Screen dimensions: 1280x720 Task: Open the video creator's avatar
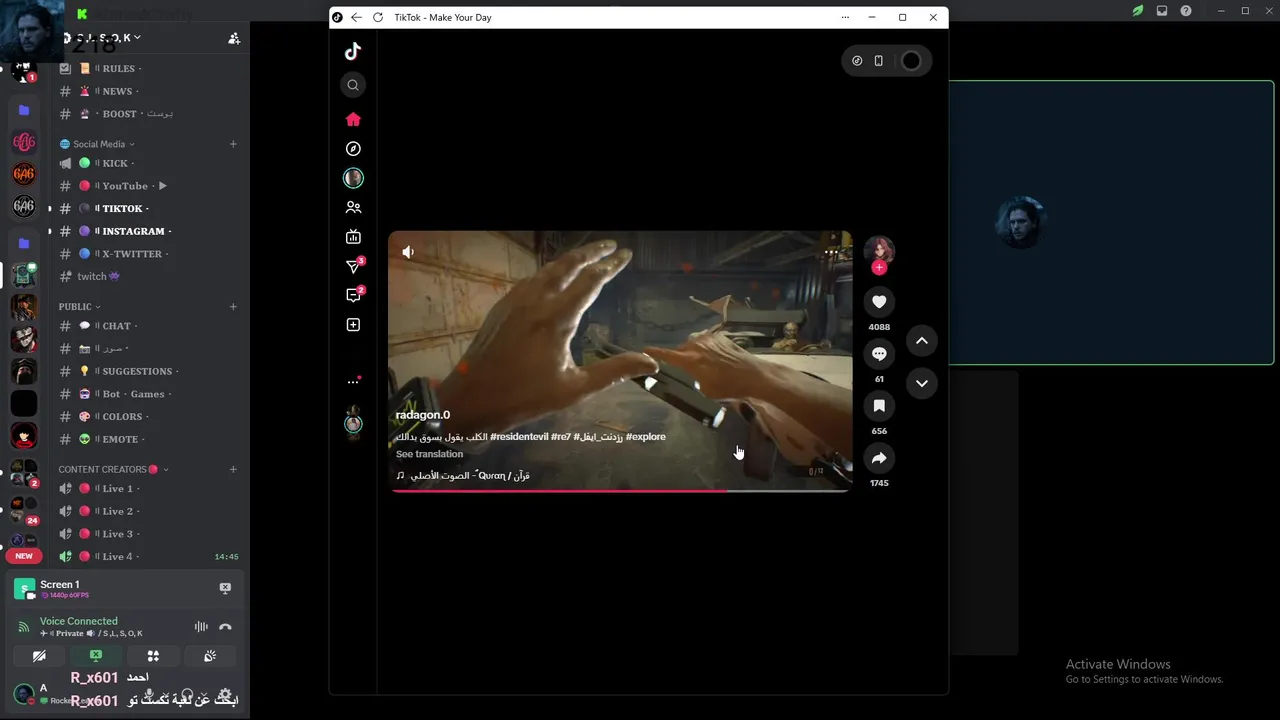pyautogui.click(x=879, y=249)
